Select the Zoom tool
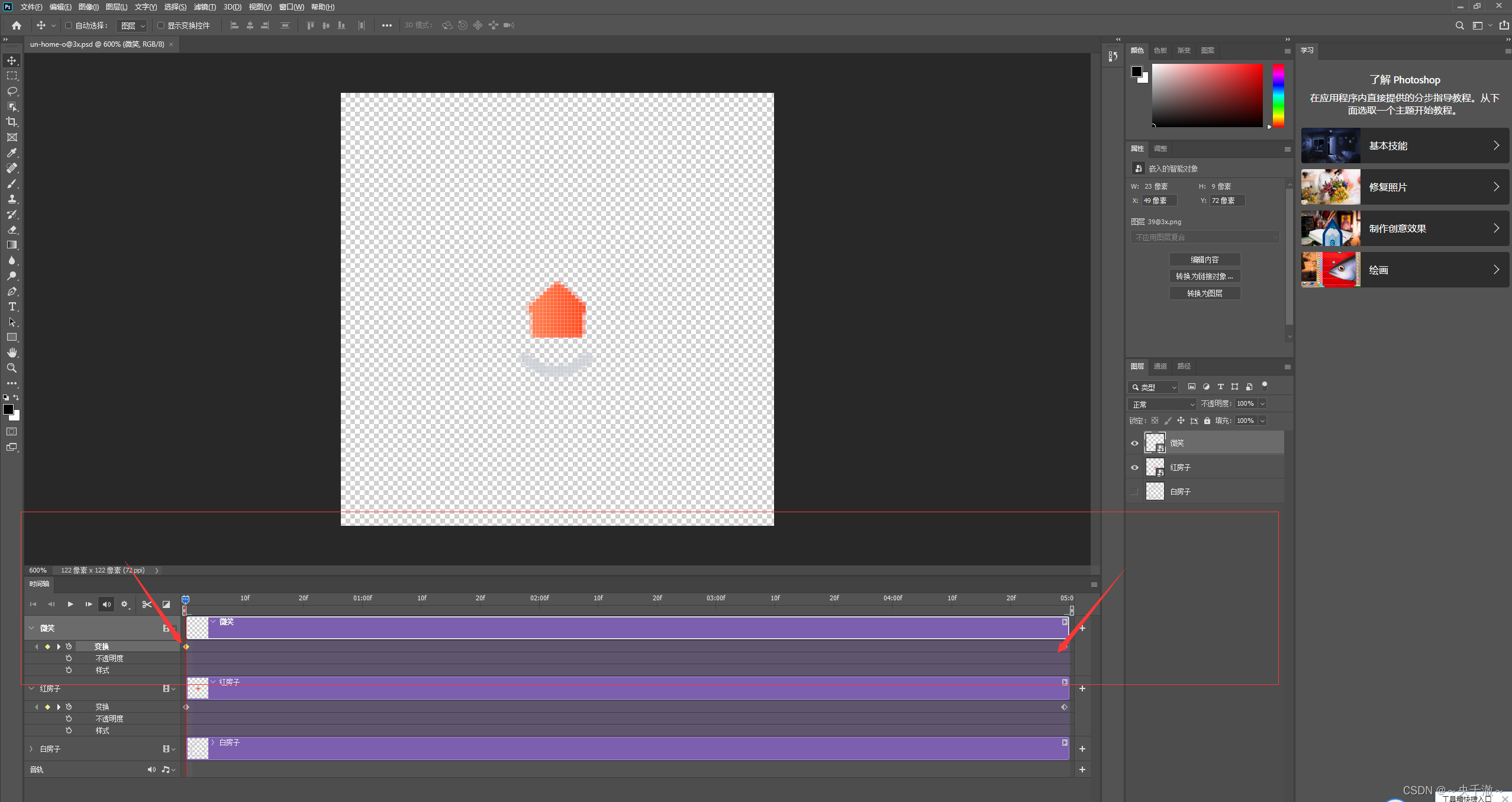1512x802 pixels. coord(12,368)
